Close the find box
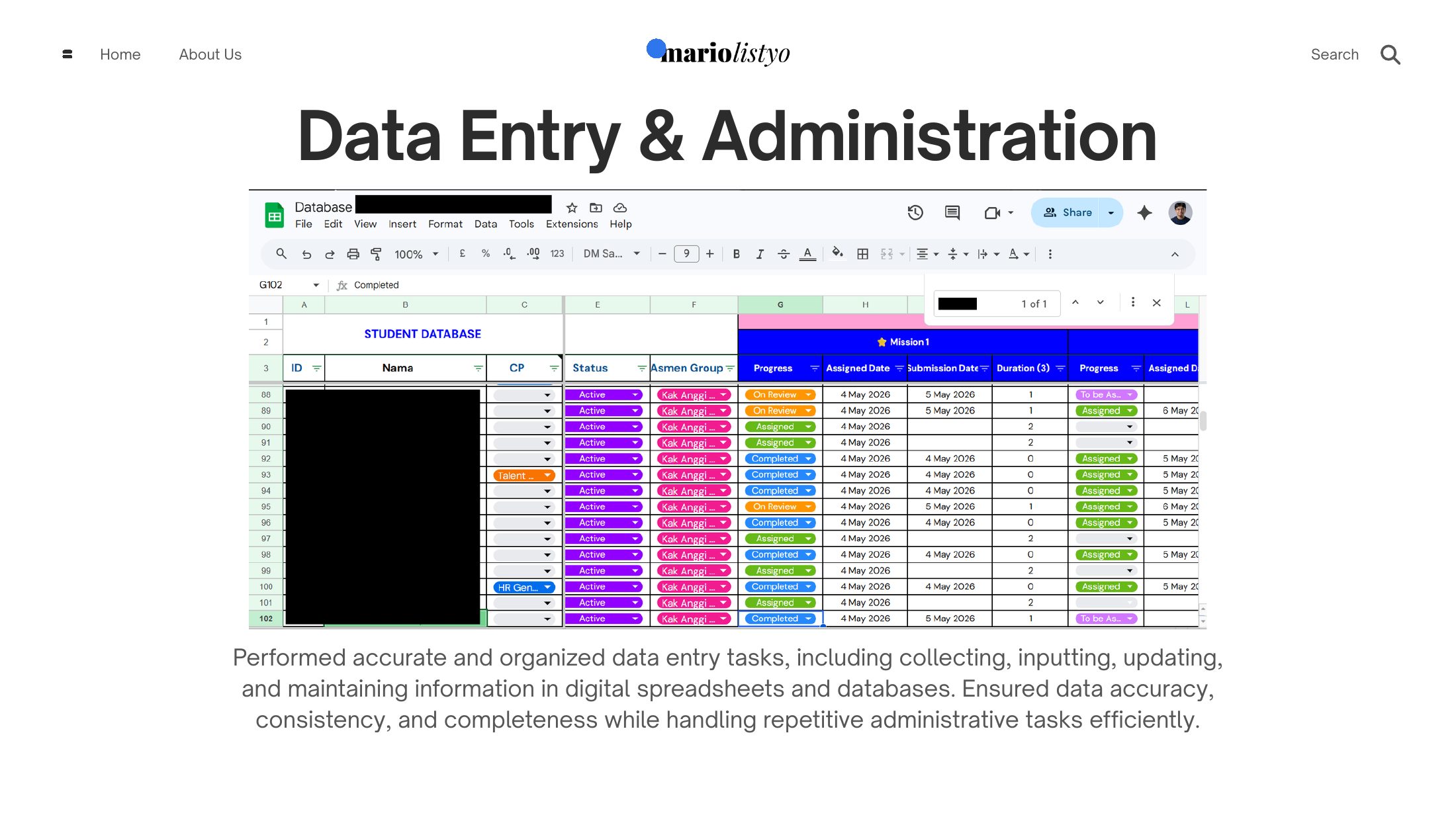Screen dimensions: 1456x819 point(1156,303)
